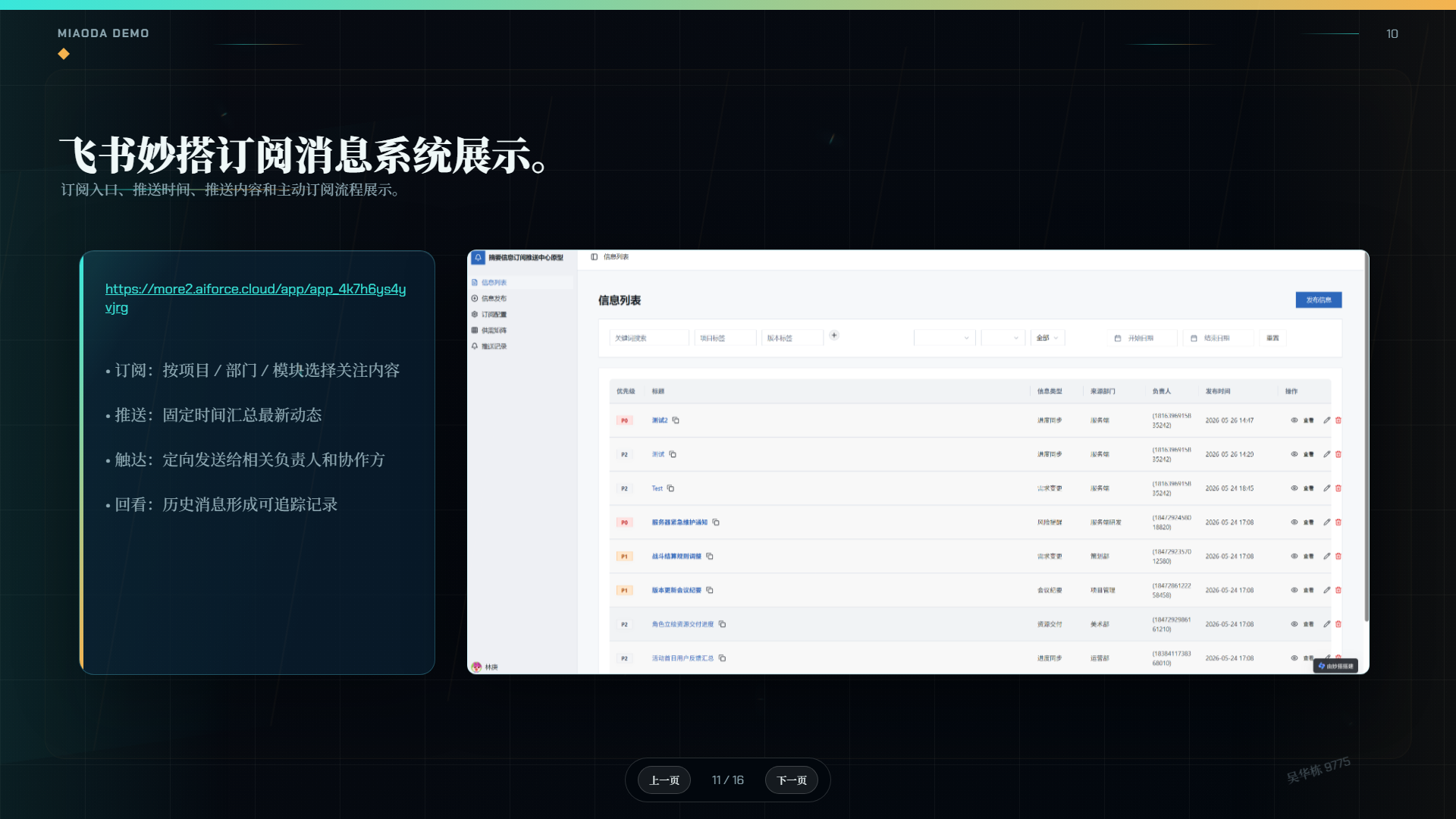Image resolution: width=1456 pixels, height=819 pixels.
Task: Open the aiforce.cloud app hyperlink
Action: tap(256, 298)
